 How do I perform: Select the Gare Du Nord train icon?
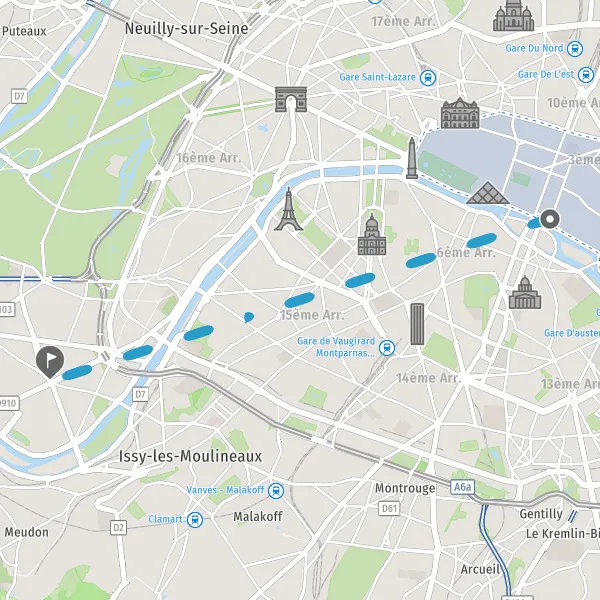(x=575, y=49)
